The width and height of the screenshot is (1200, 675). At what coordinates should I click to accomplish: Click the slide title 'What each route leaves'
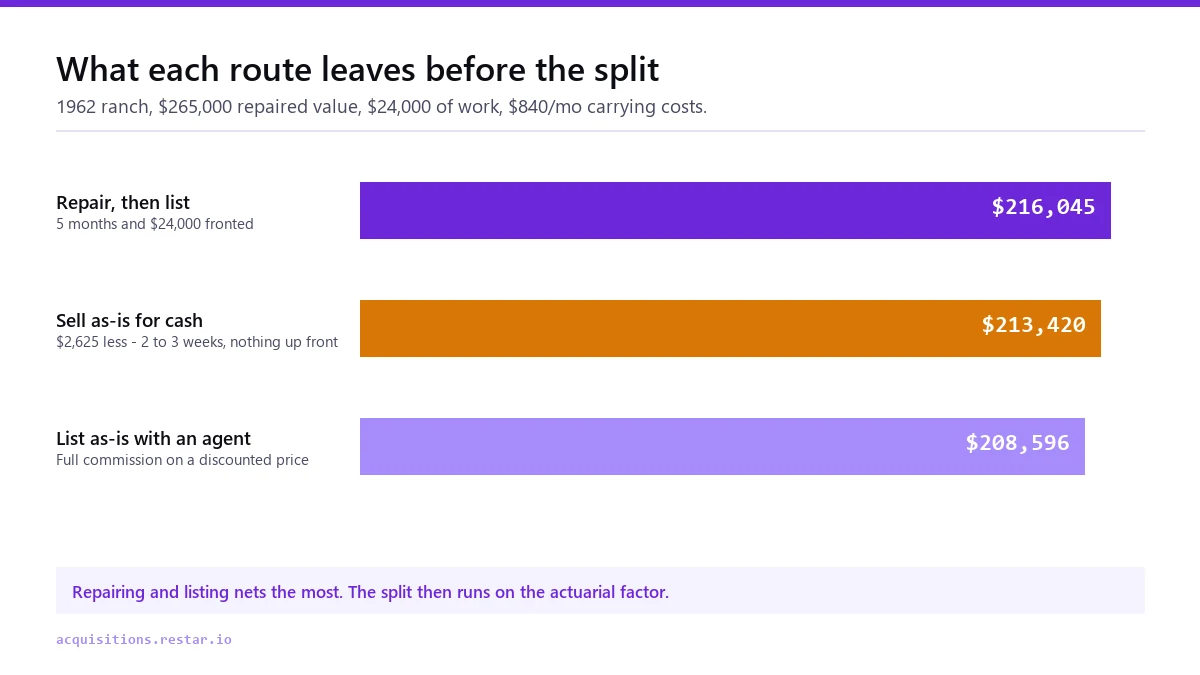pos(358,69)
